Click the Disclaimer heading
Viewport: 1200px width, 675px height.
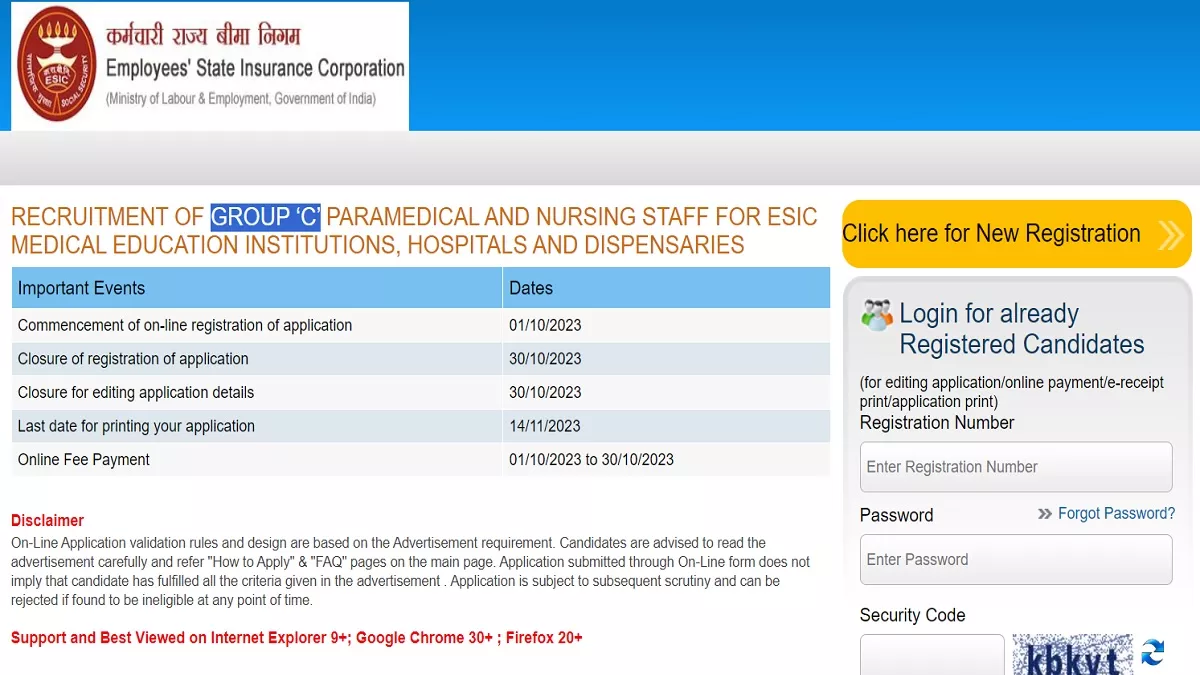[x=47, y=520]
